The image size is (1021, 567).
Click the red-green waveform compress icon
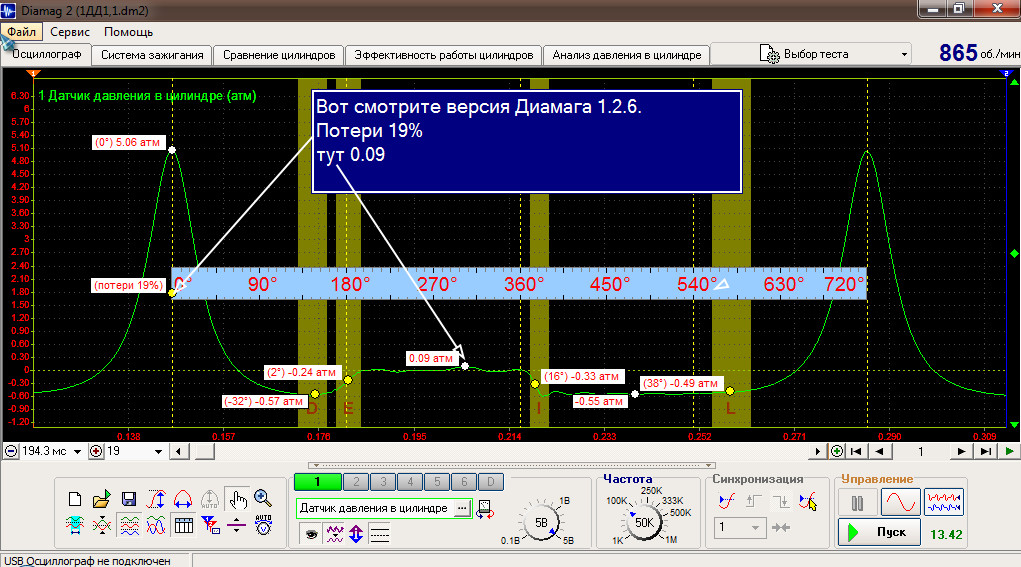[x=102, y=525]
